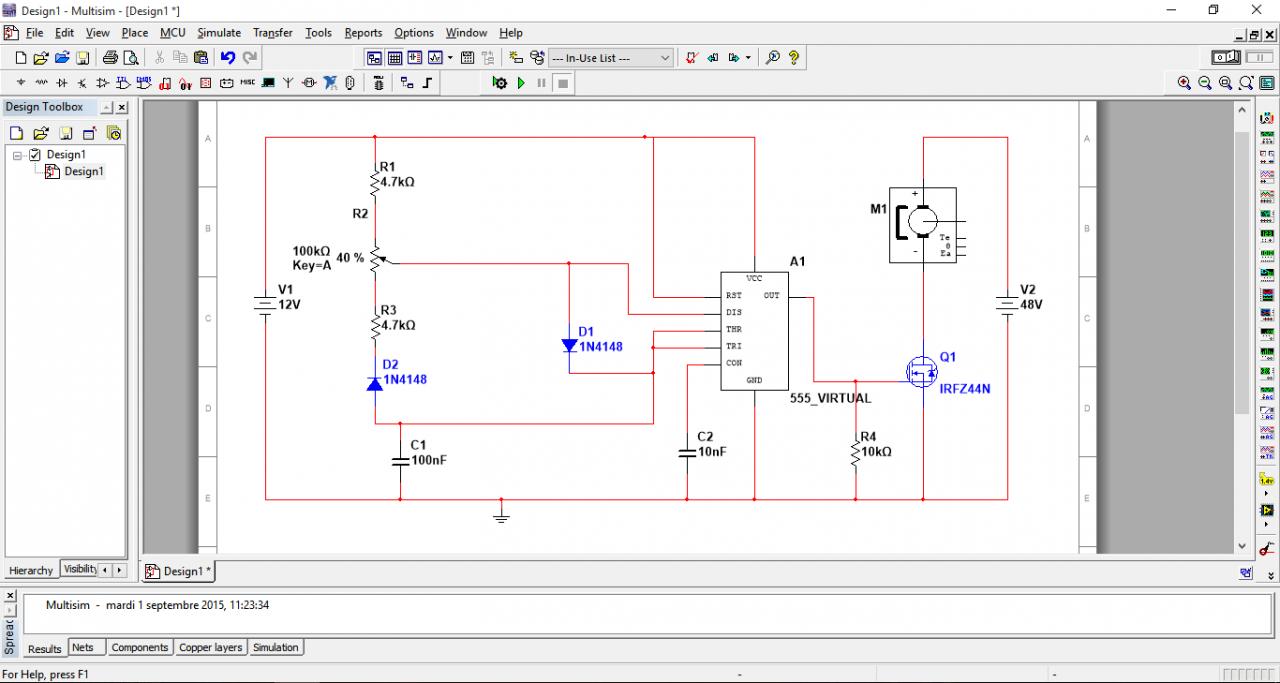The image size is (1280, 683).
Task: Flip the simulation on/off switch
Action: [1226, 58]
